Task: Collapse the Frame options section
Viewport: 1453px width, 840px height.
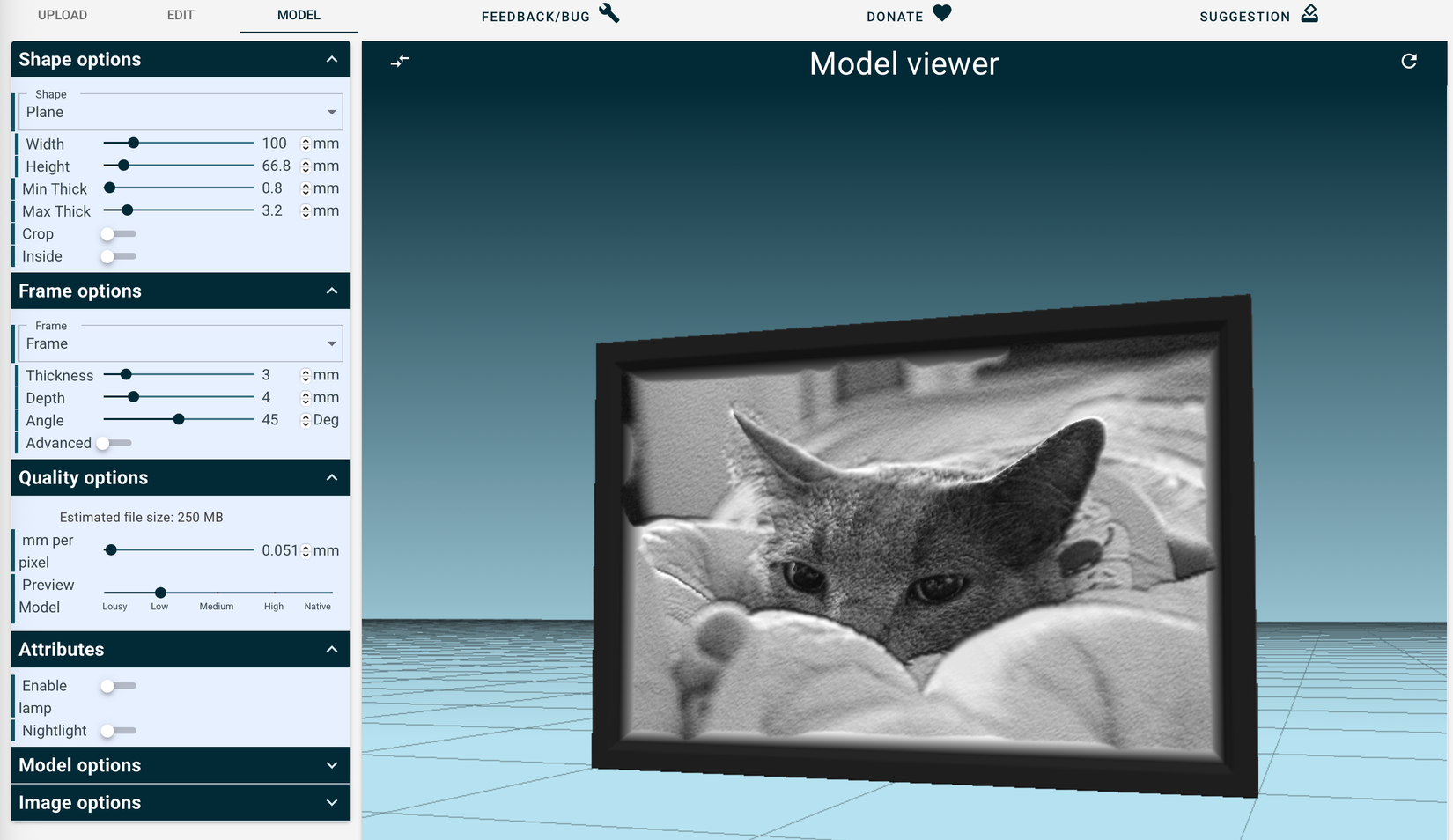Action: pos(181,291)
